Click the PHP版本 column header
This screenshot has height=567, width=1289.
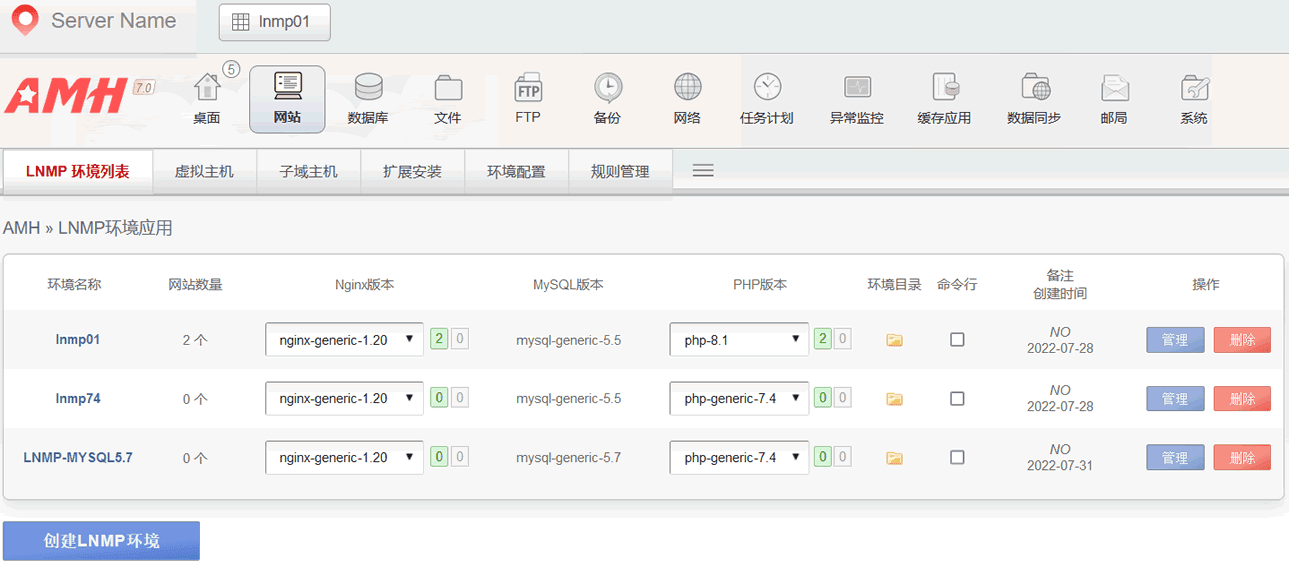(760, 284)
